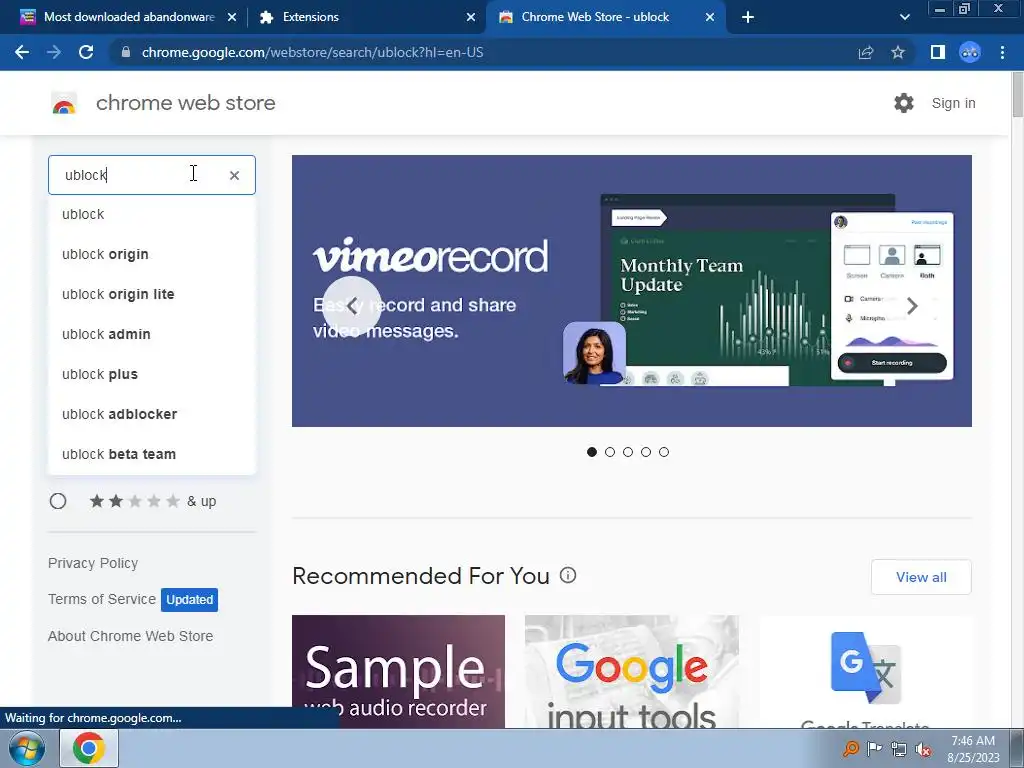The width and height of the screenshot is (1024, 768).
Task: Open Chrome's three-dot menu
Action: click(x=1002, y=52)
